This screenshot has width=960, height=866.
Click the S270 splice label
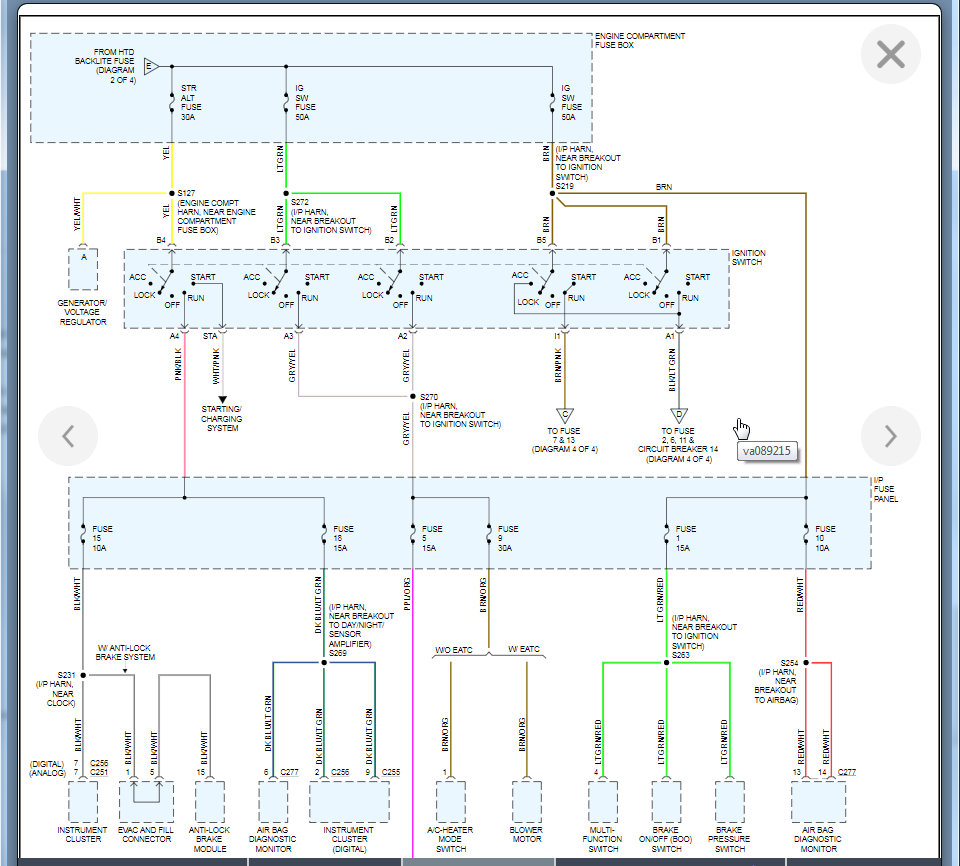pyautogui.click(x=429, y=397)
